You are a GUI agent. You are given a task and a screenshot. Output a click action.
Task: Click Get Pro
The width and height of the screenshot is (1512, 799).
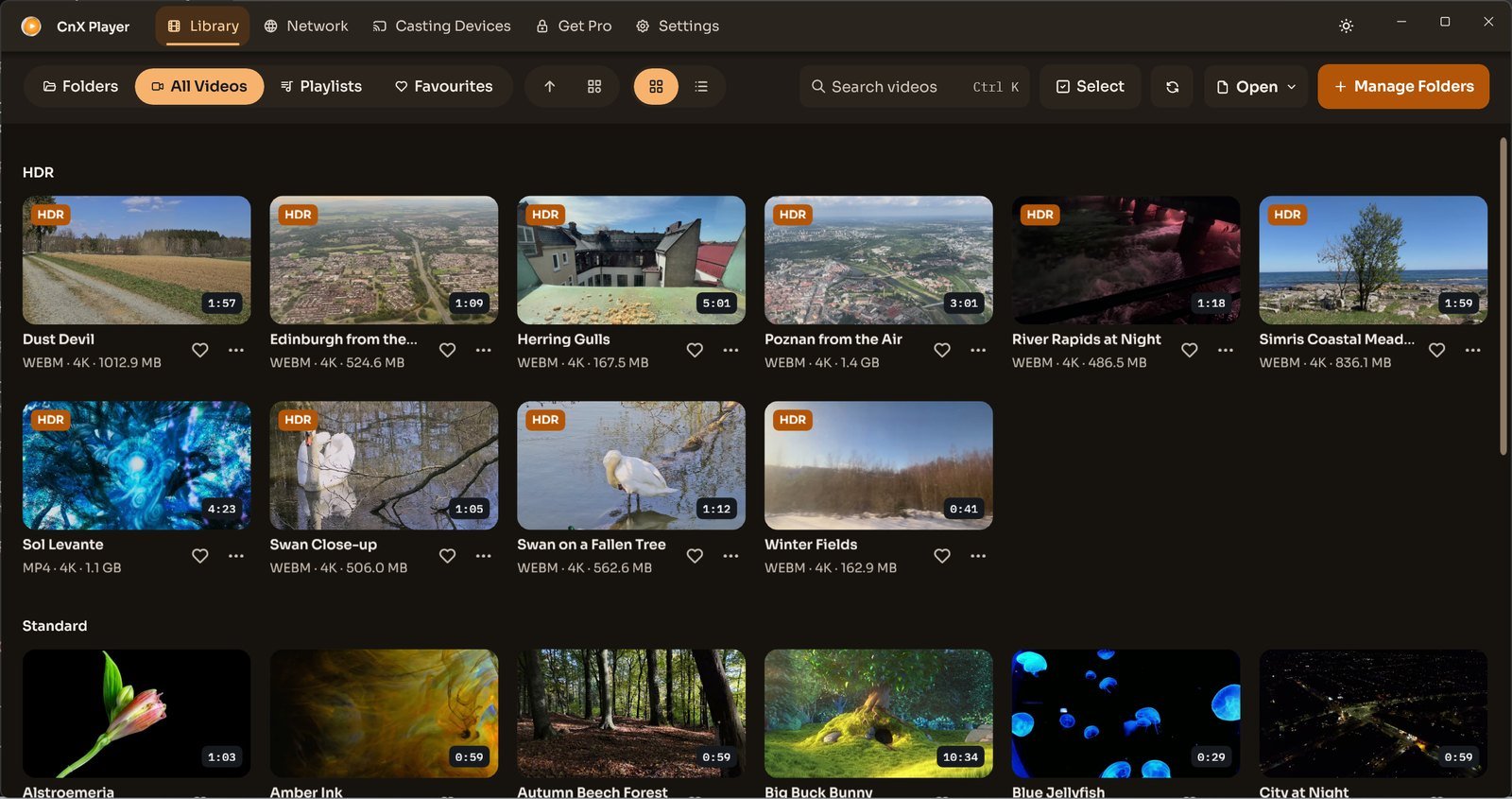tap(574, 26)
